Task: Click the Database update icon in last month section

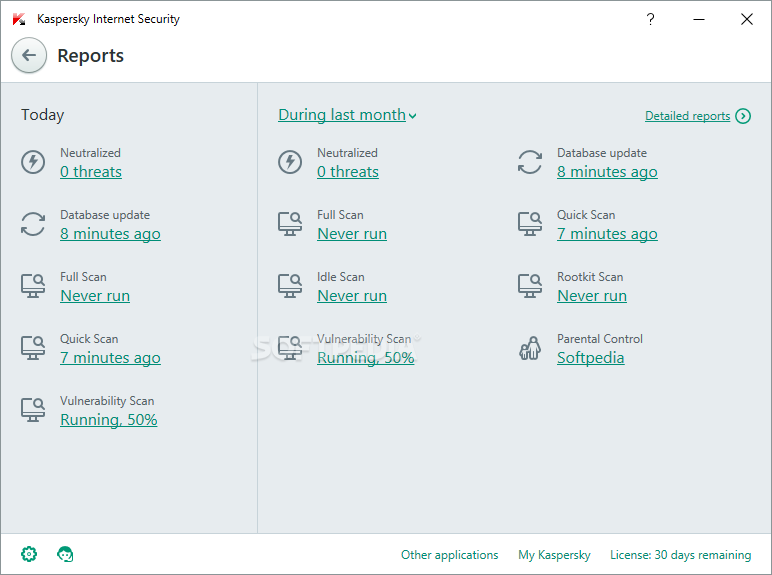Action: [530, 162]
